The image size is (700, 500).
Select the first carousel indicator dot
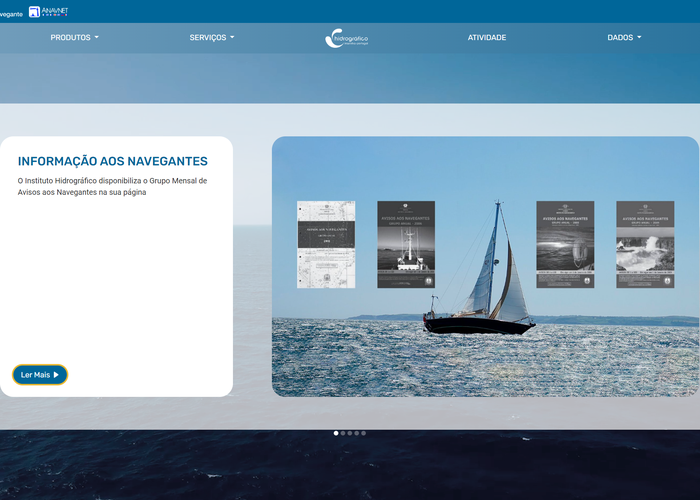[336, 433]
